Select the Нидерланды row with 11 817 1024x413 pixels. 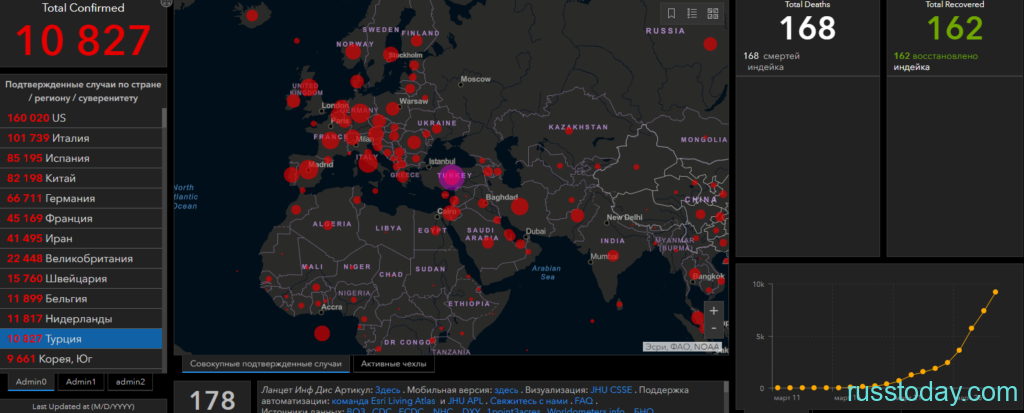click(81, 319)
